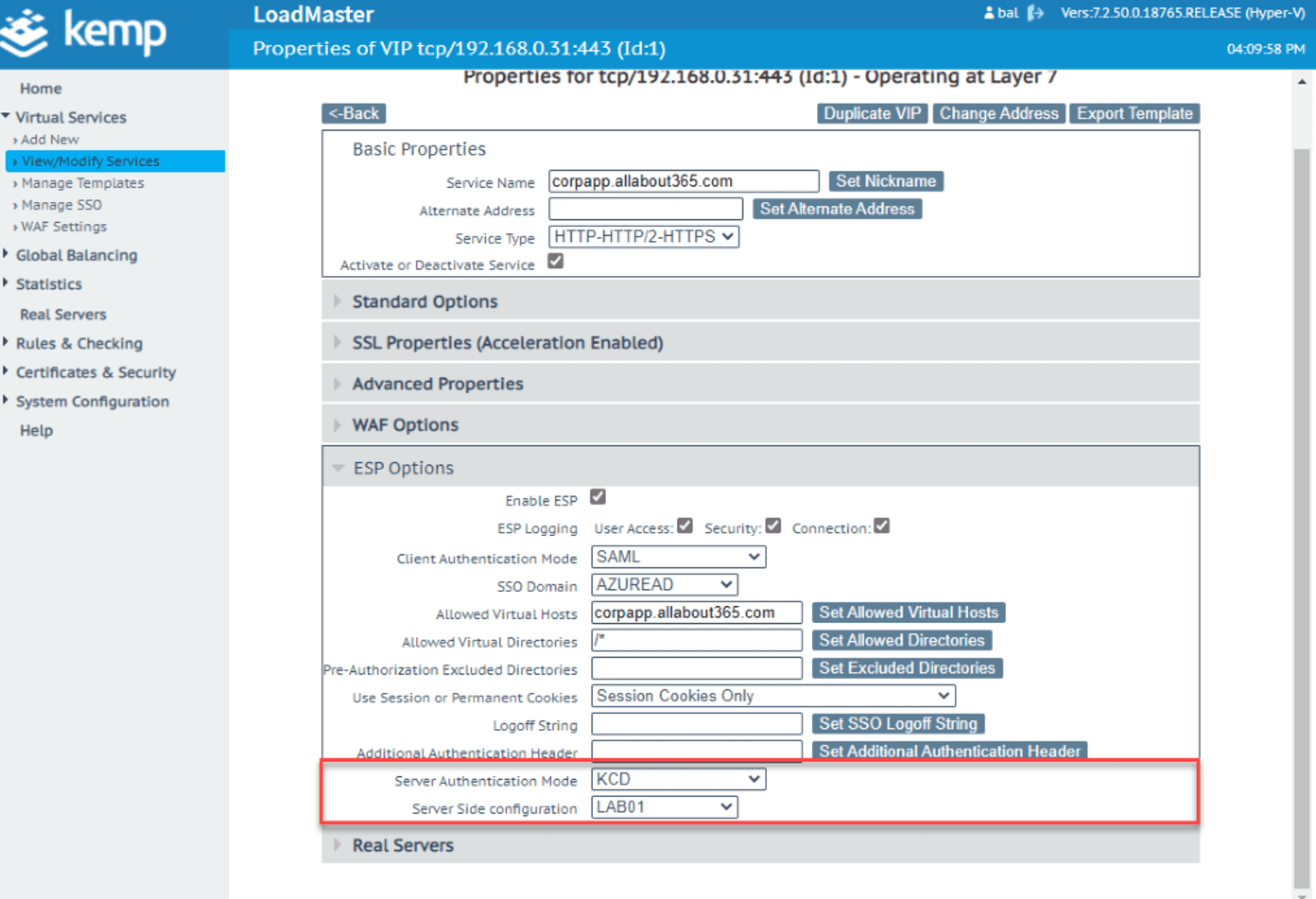Click Set Allowed Virtual Hosts button
Viewport: 1316px width, 899px height.
909,613
